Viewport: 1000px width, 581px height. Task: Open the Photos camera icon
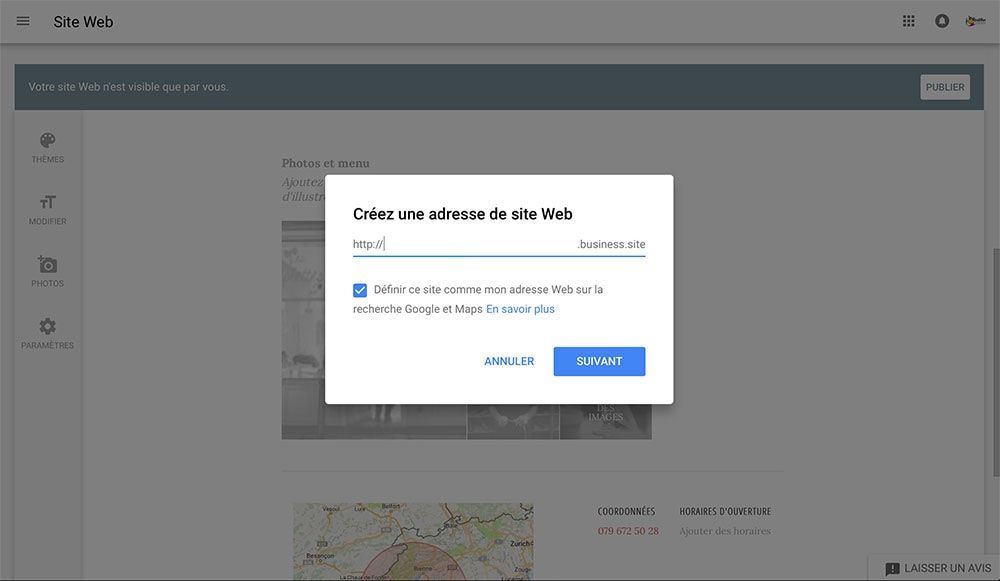[47, 265]
